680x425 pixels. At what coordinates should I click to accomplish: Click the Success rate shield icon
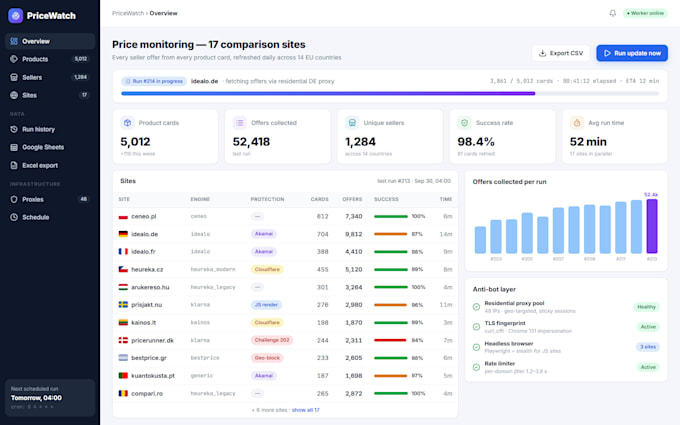(464, 123)
